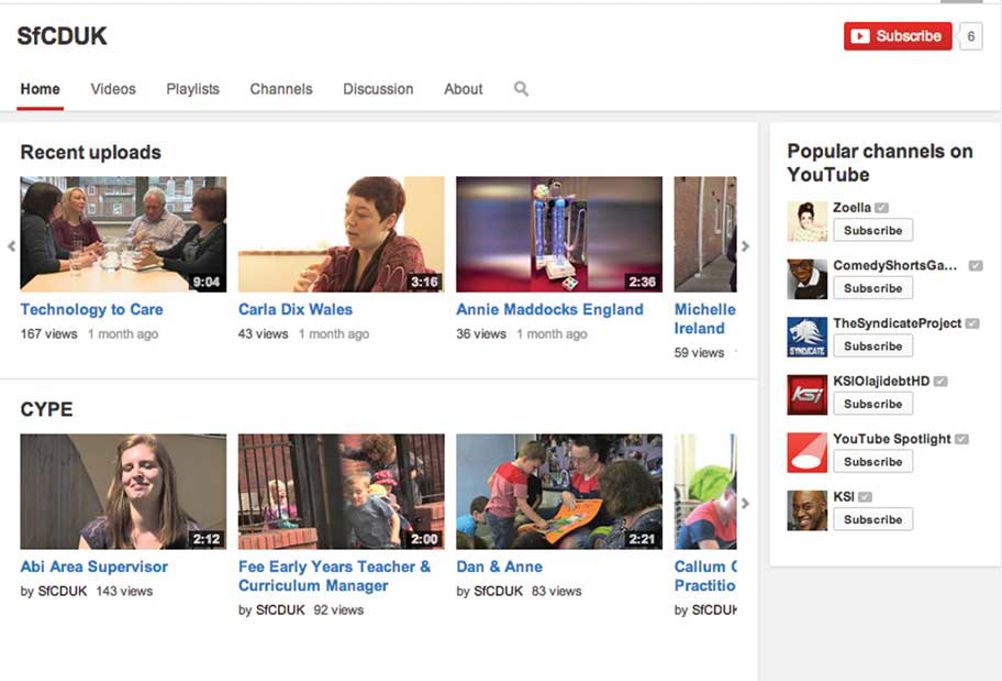Open the channel search magnifier icon
This screenshot has height=681, width=1002.
[521, 89]
